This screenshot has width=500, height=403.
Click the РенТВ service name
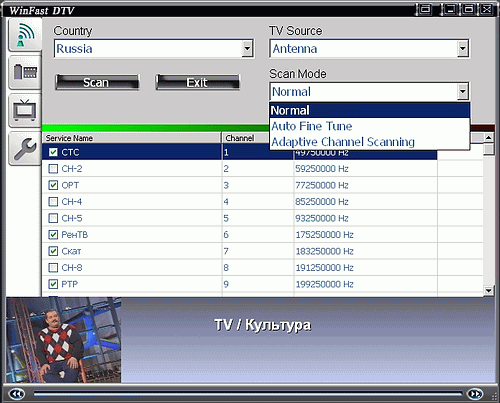click(75, 235)
